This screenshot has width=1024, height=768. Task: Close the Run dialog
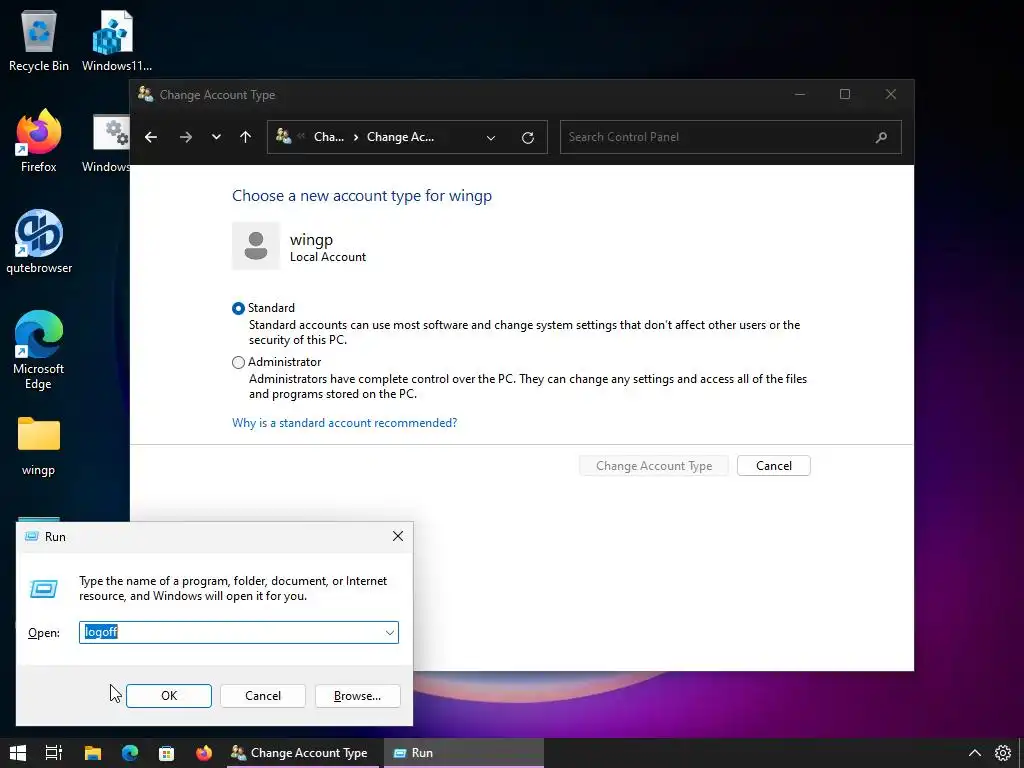(398, 536)
